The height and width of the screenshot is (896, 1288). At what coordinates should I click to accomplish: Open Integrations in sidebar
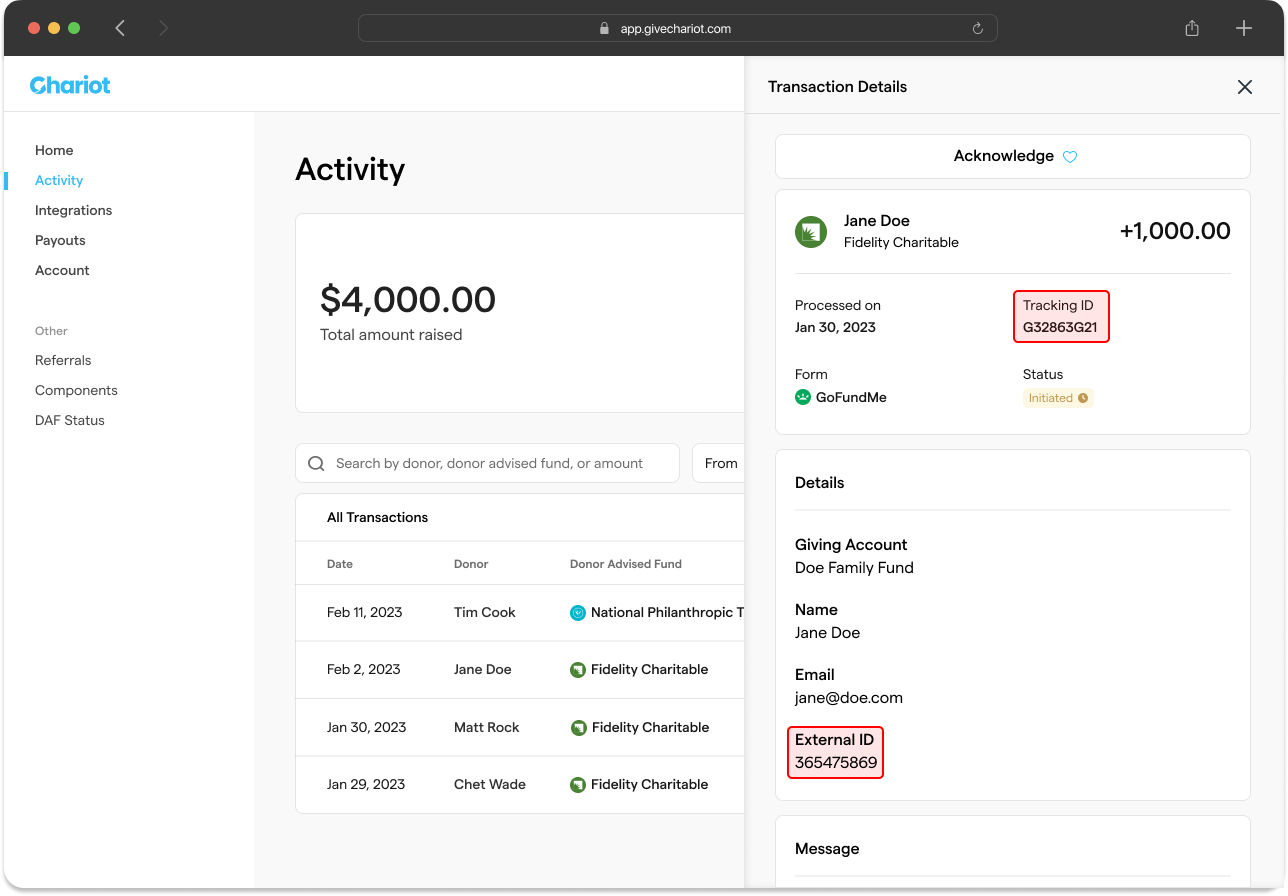coord(73,210)
